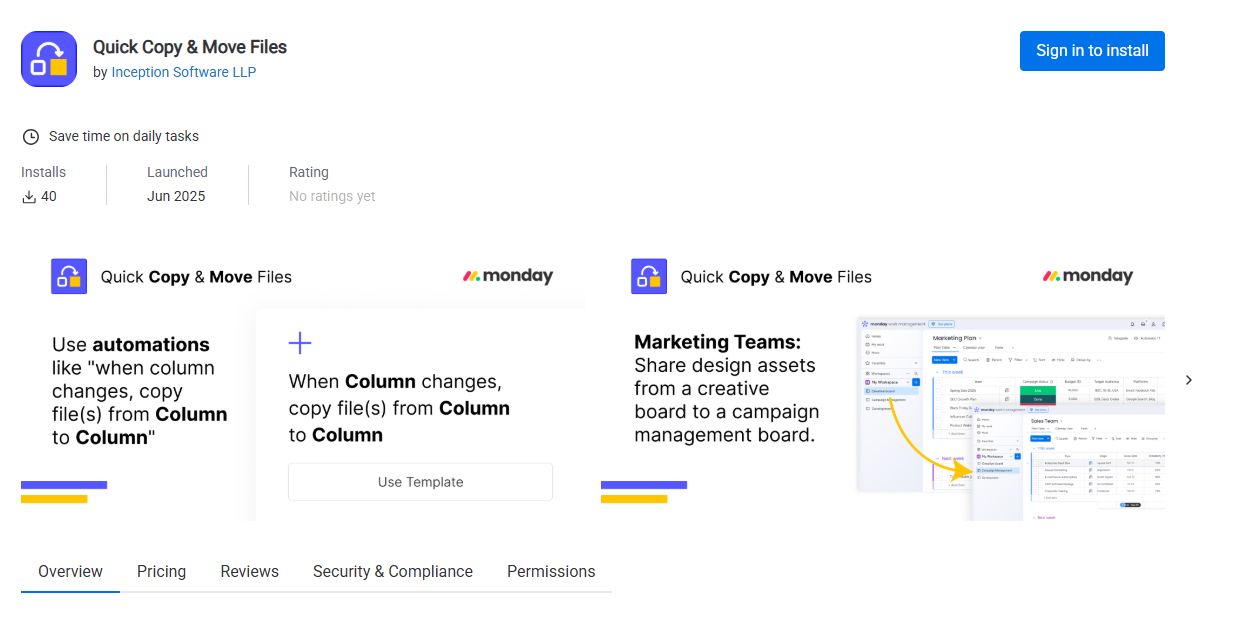Click the app logo in the first slide

(69, 276)
